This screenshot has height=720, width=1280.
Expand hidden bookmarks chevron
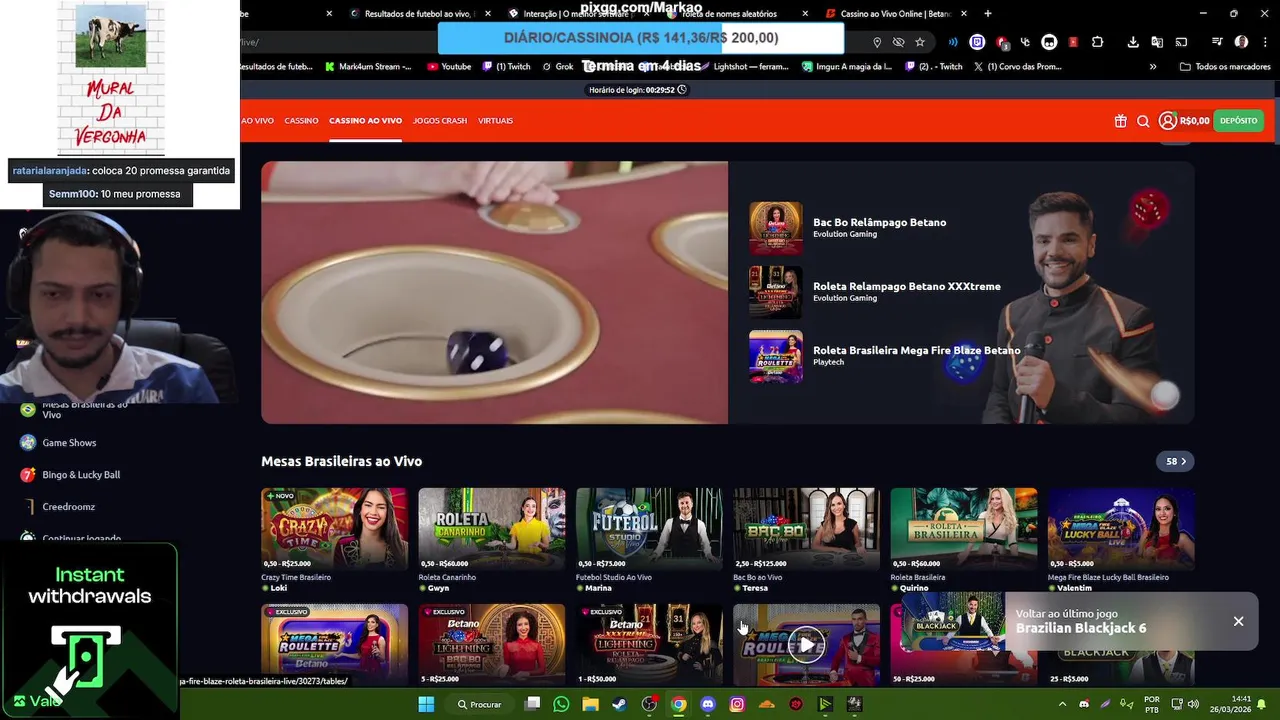[1153, 67]
